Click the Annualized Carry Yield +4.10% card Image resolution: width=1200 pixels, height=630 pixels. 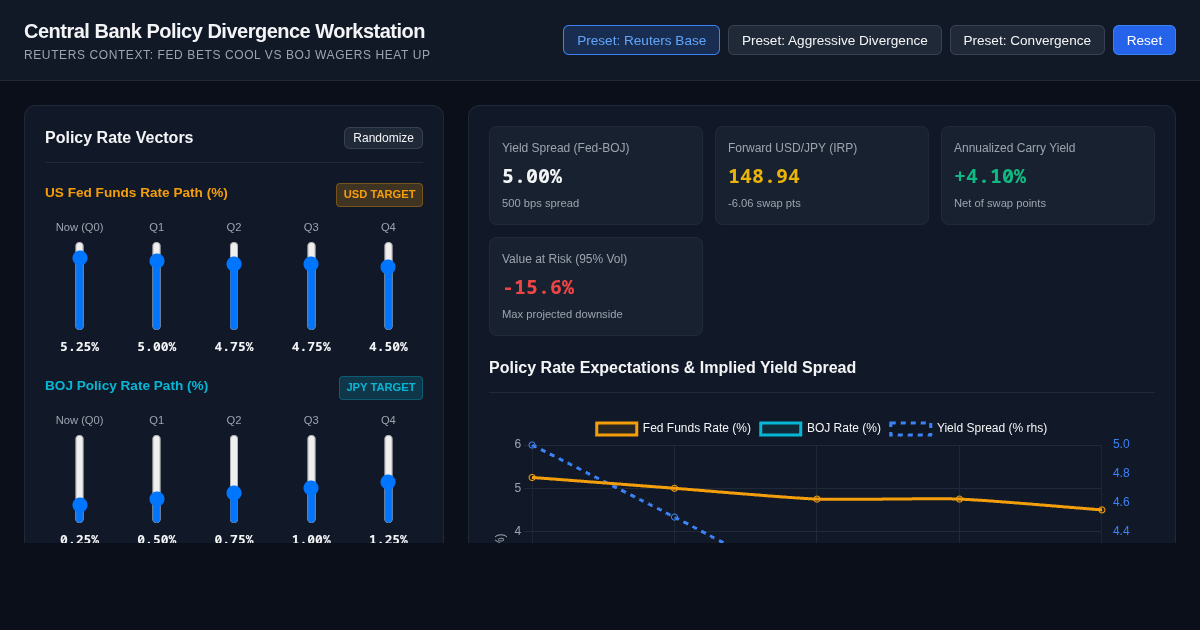pyautogui.click(x=1048, y=175)
